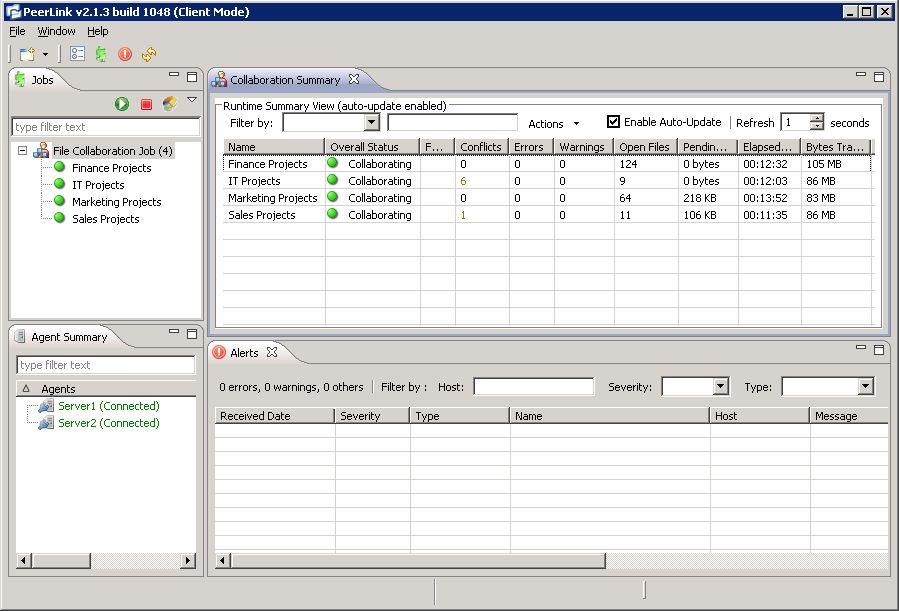Click conflicts value 6 for IT Projects

point(463,181)
